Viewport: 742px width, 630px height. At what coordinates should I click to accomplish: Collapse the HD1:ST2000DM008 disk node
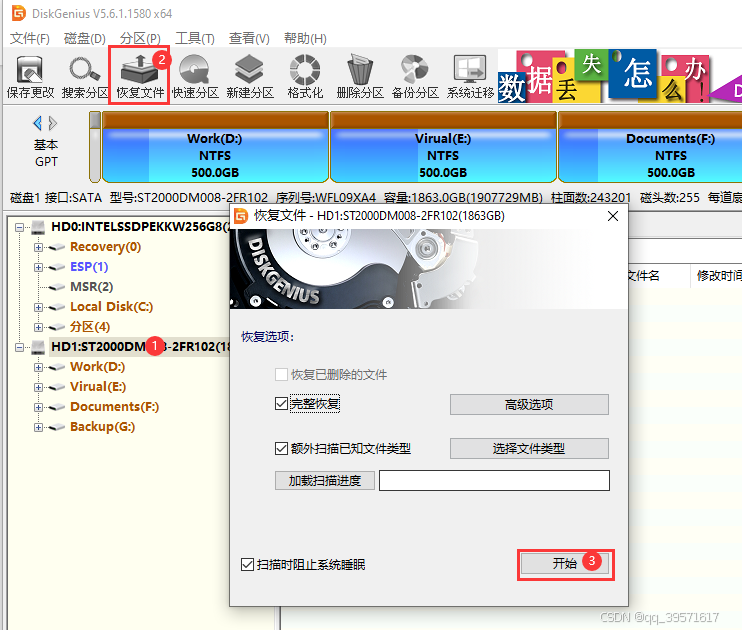click(x=19, y=347)
